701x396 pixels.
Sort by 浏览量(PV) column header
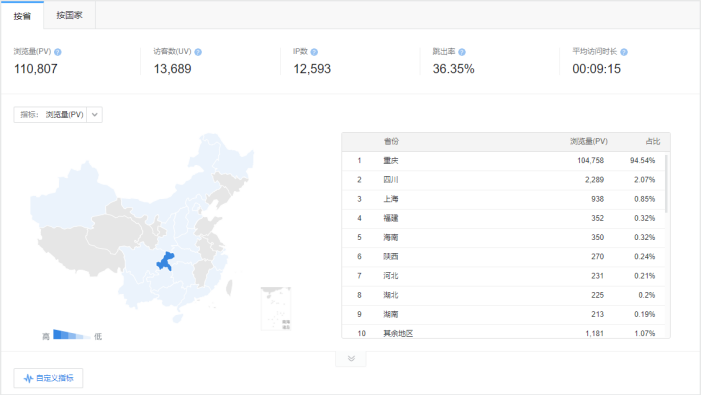click(589, 142)
